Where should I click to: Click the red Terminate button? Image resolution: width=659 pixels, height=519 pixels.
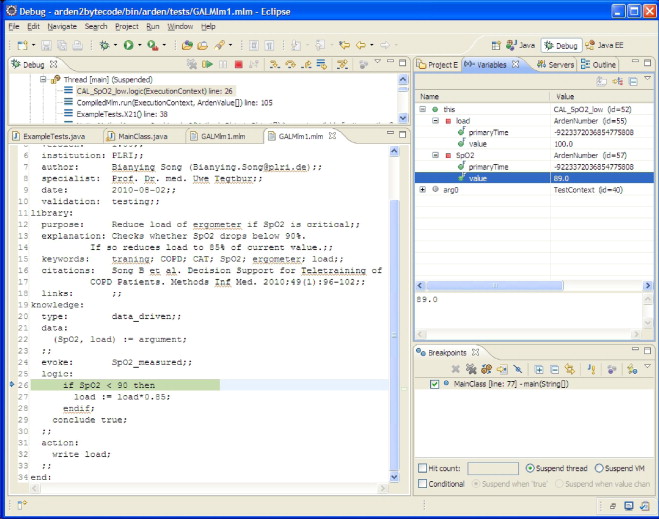(238, 64)
